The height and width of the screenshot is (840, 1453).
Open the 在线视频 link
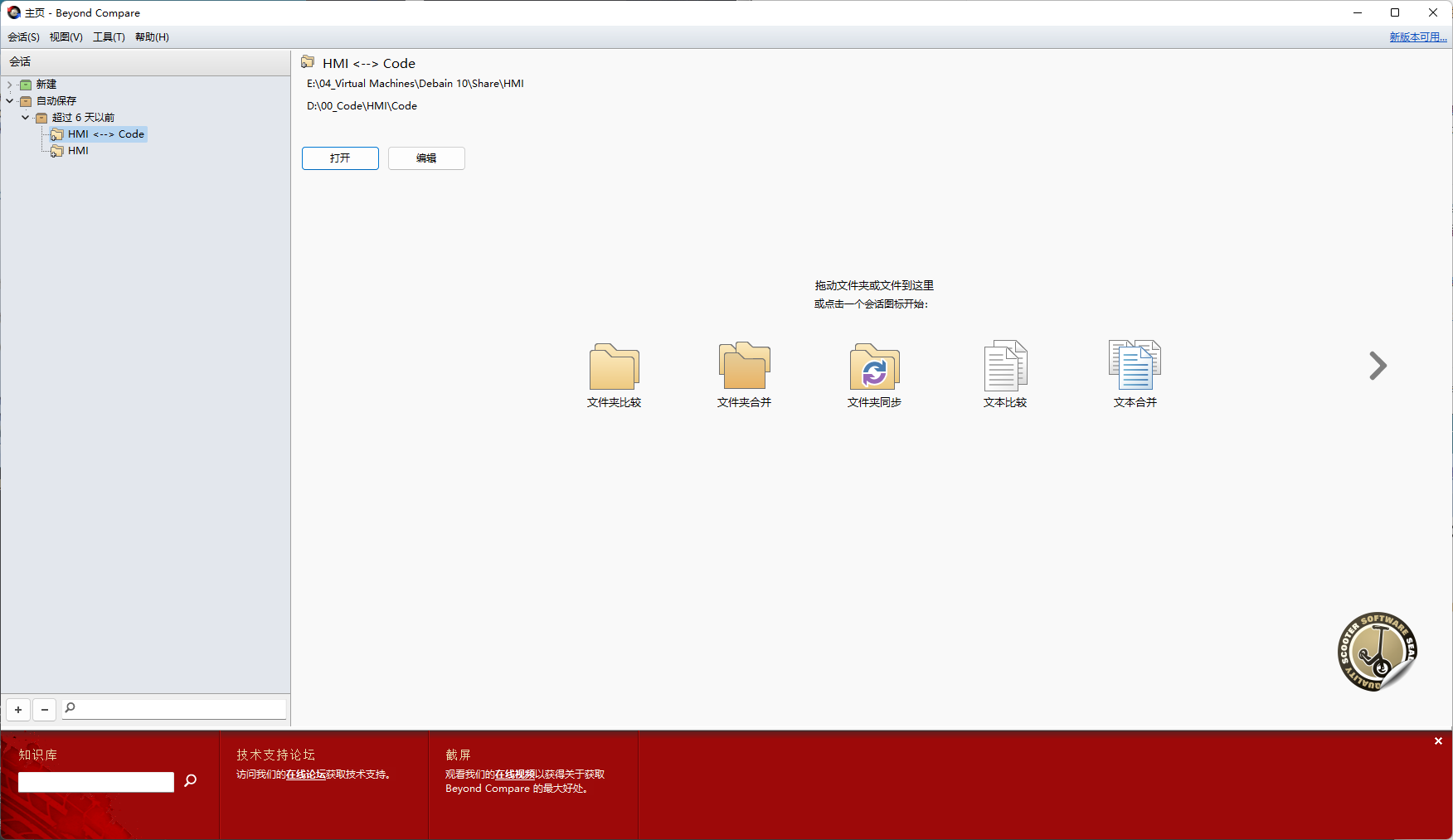(x=515, y=774)
